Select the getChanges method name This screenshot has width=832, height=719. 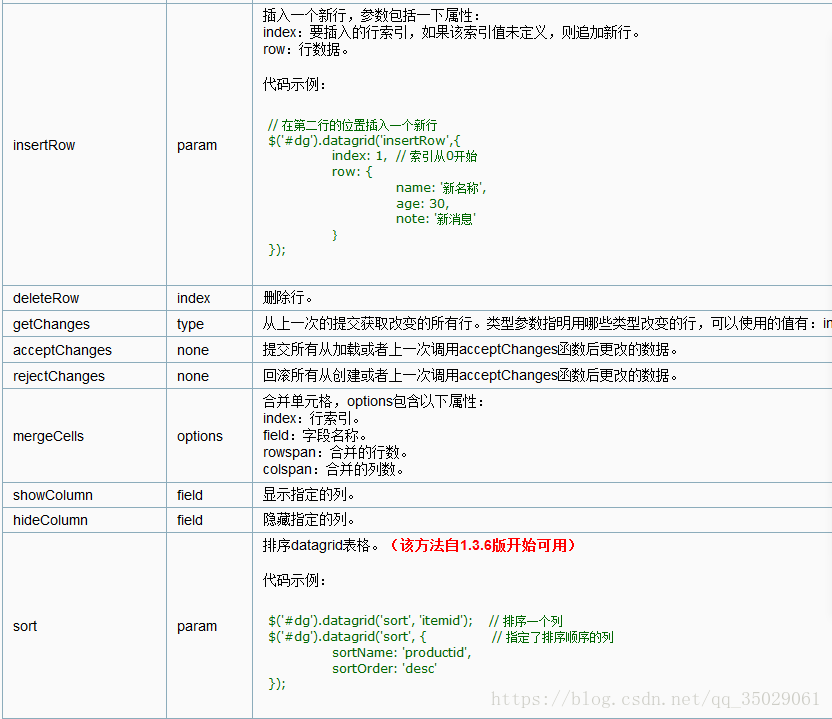51,324
